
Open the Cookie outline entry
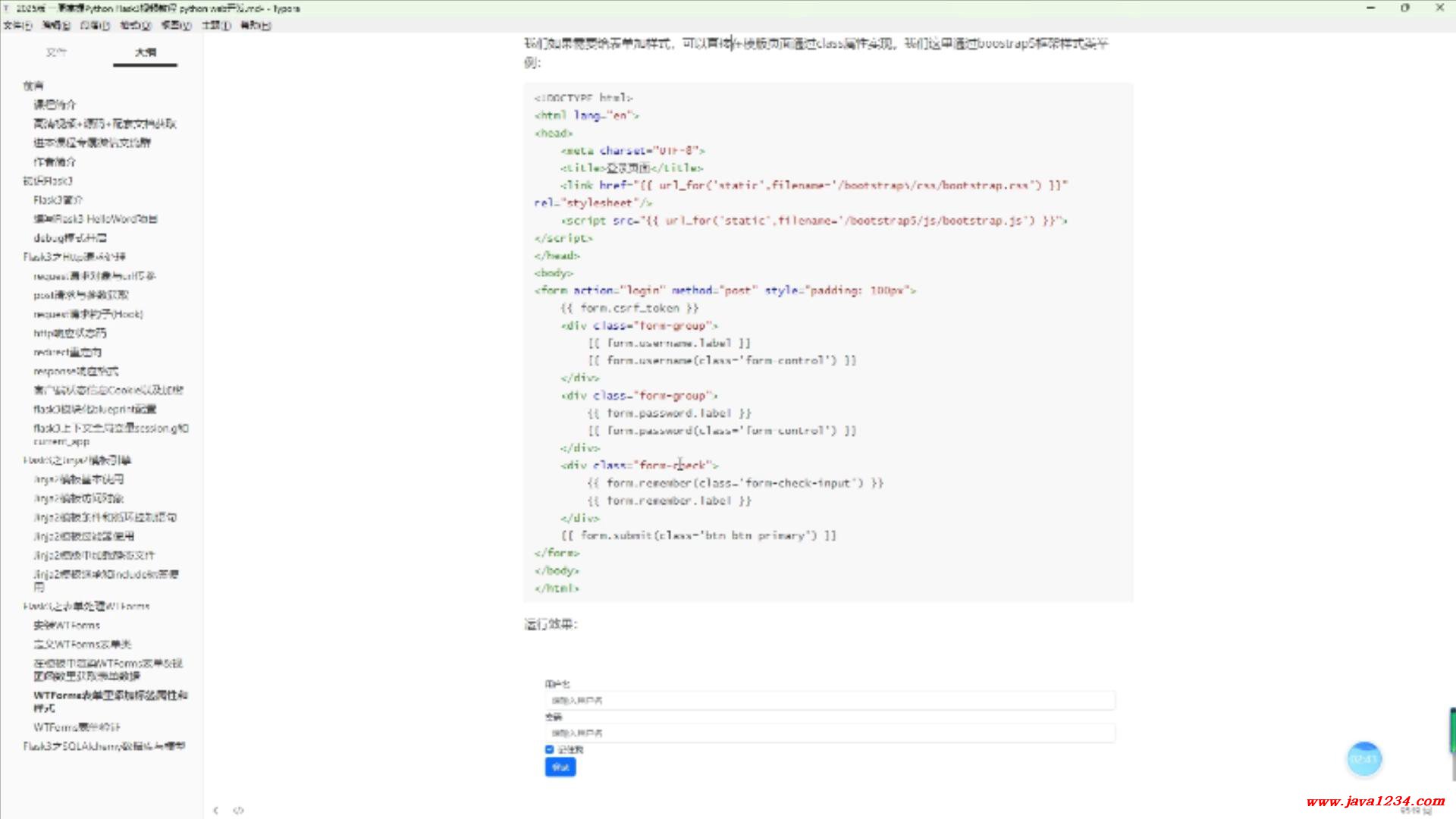click(108, 390)
